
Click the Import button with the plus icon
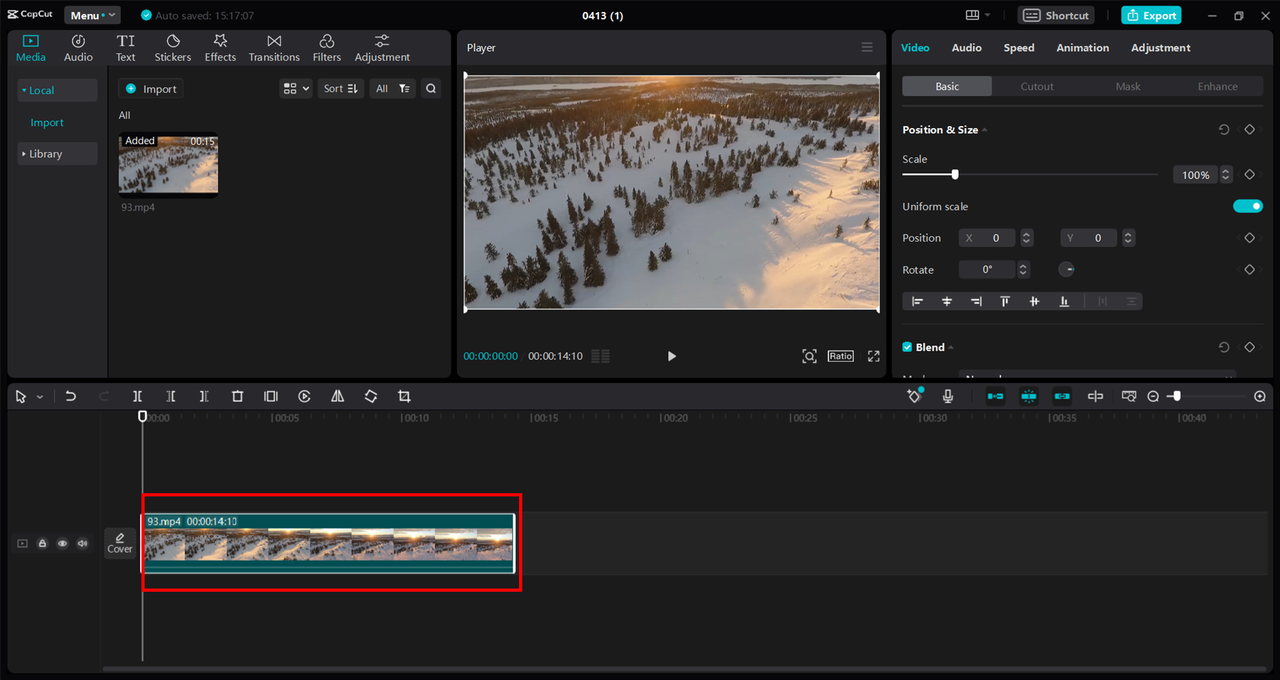click(x=151, y=88)
